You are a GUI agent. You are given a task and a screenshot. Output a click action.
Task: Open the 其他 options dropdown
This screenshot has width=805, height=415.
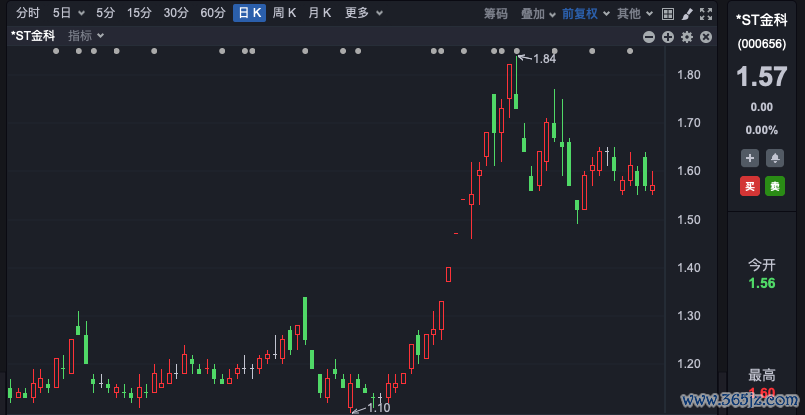point(635,14)
